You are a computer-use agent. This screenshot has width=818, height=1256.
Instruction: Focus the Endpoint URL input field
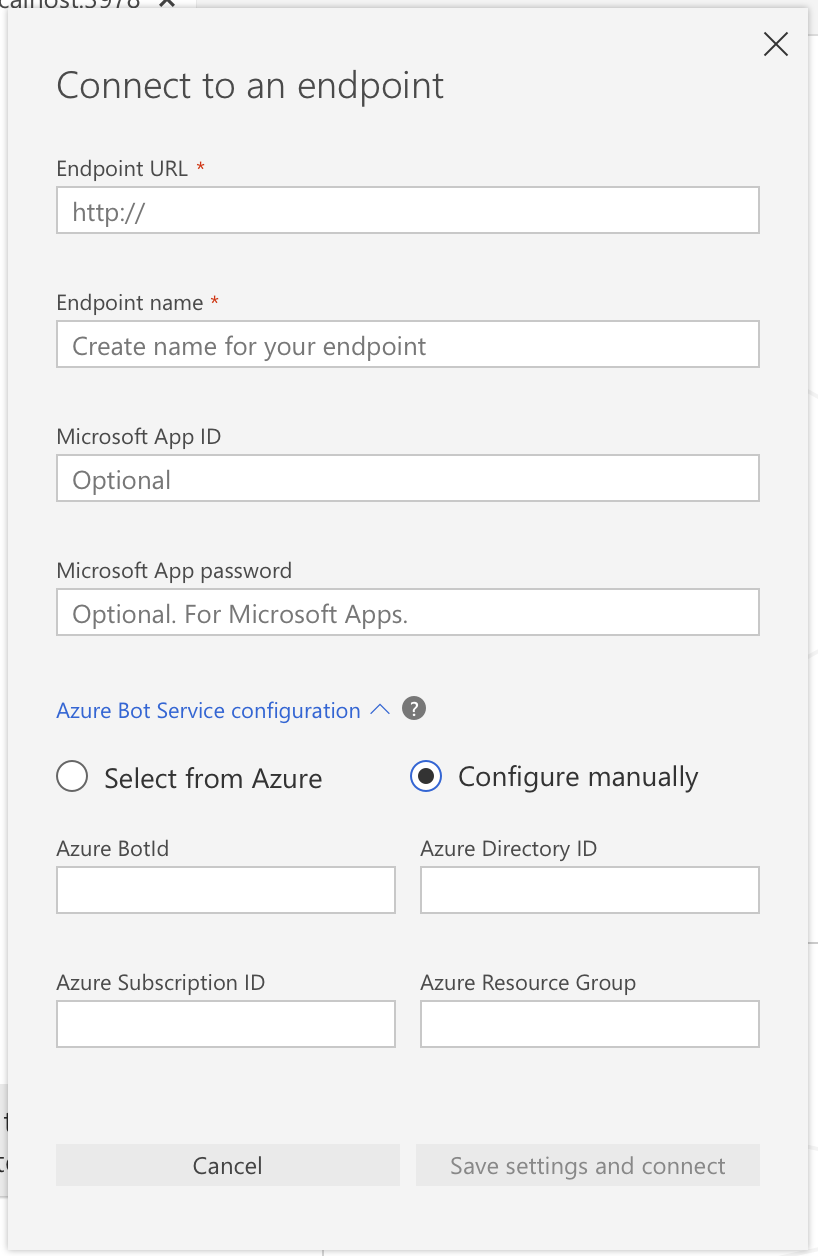[408, 211]
